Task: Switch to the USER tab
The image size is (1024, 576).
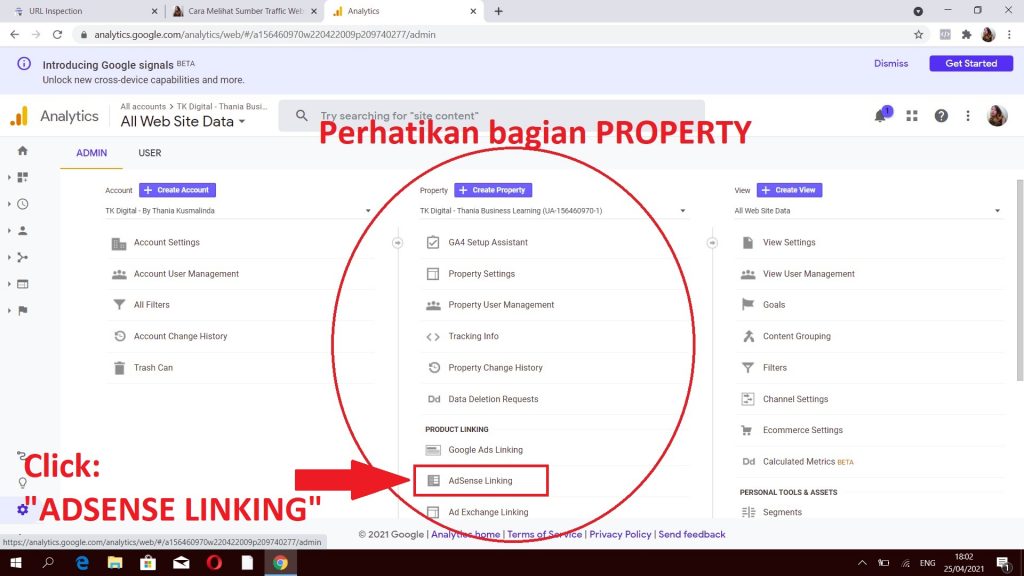Action: 150,153
